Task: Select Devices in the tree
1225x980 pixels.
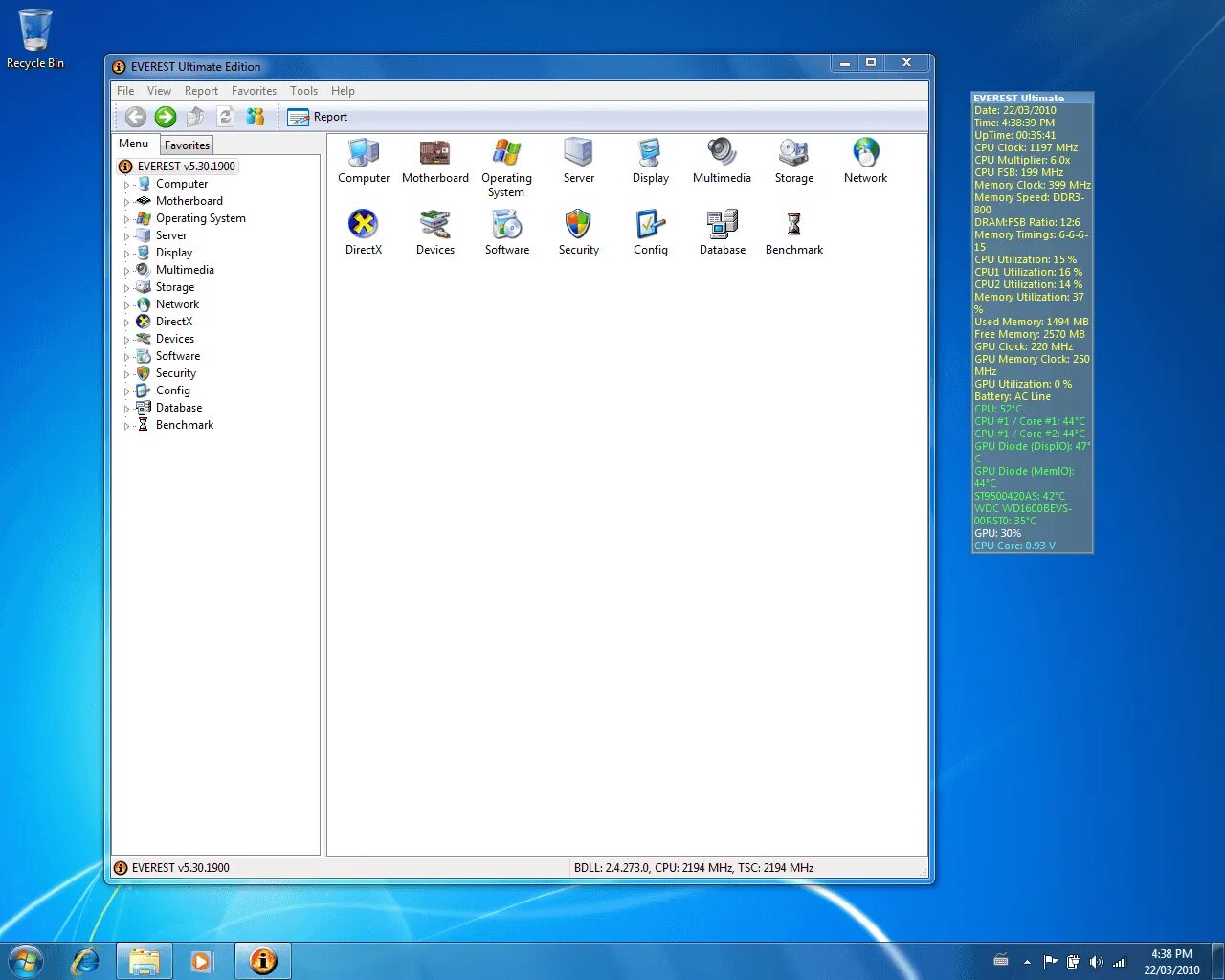Action: 174,339
